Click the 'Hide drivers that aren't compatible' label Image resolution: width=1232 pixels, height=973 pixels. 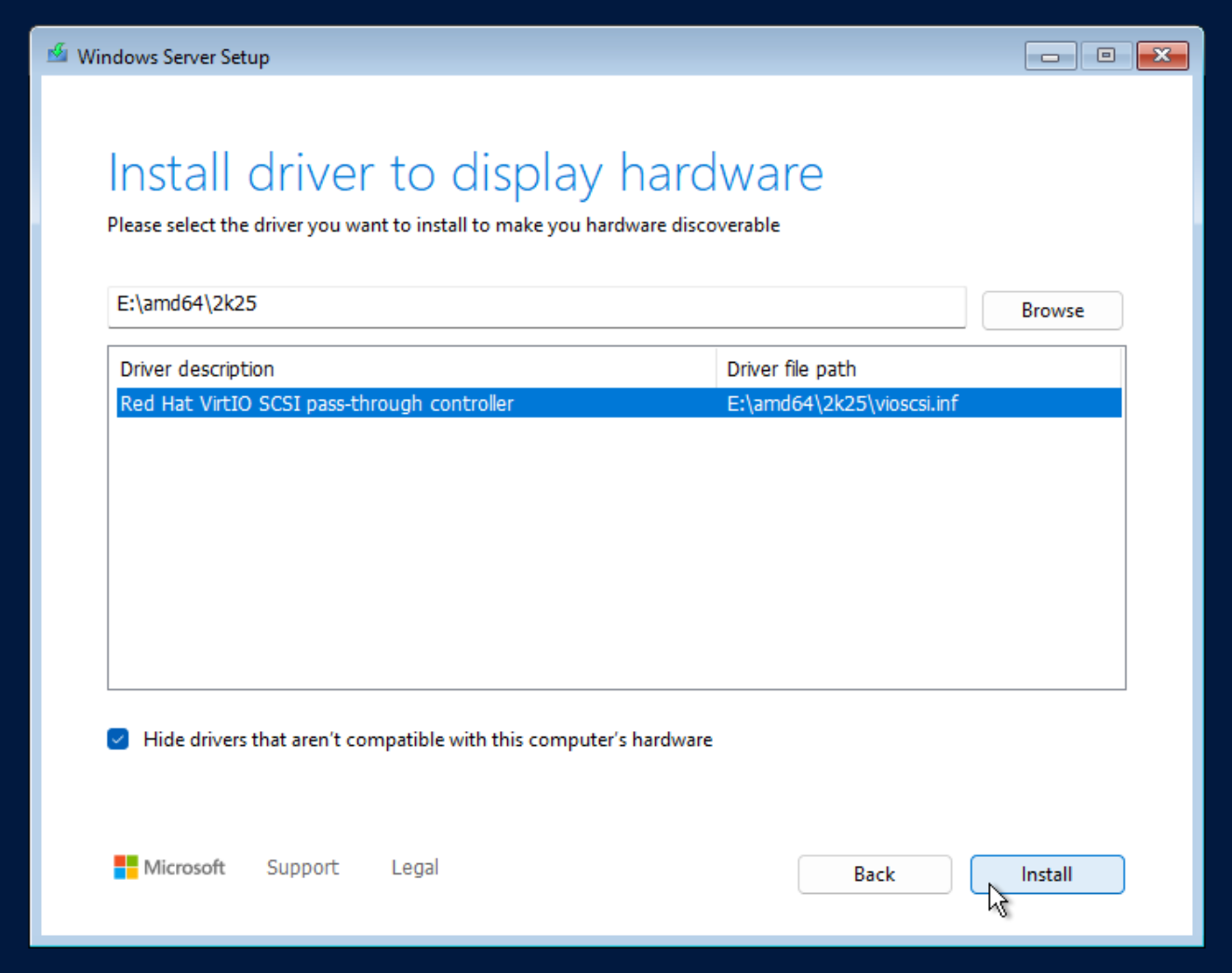click(x=427, y=740)
